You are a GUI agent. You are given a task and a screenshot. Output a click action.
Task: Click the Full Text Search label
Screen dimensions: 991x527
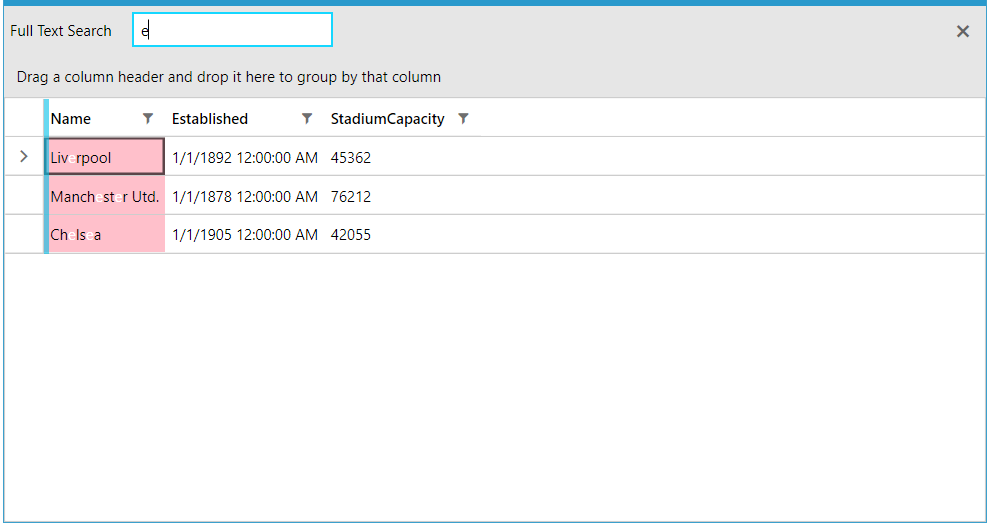pos(61,31)
